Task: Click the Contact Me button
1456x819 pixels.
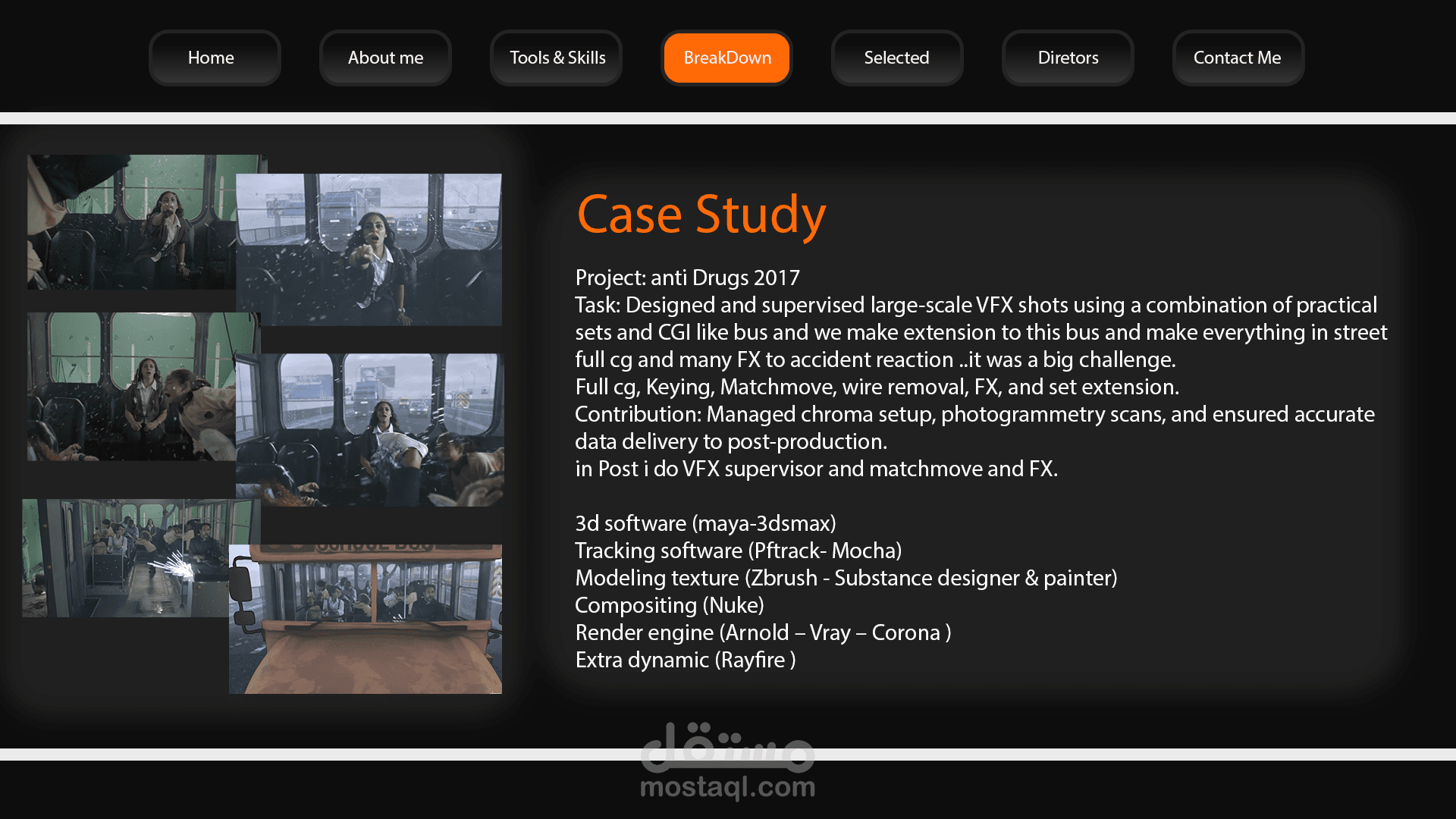Action: (x=1237, y=58)
